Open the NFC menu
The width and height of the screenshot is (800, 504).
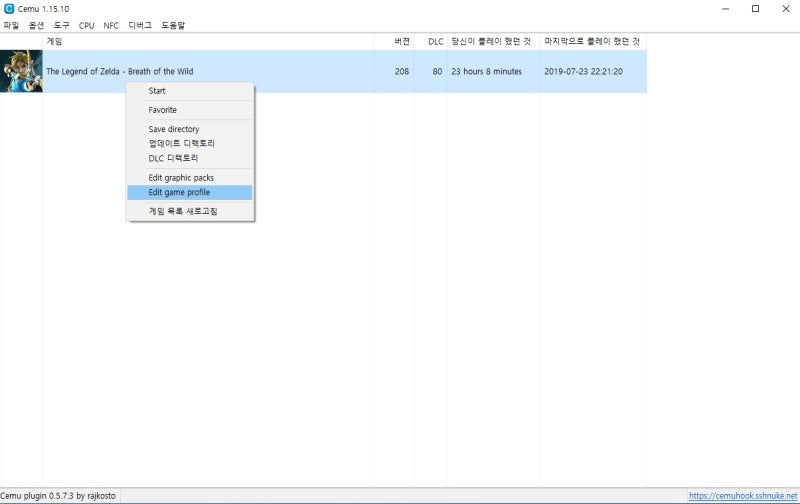[x=111, y=26]
